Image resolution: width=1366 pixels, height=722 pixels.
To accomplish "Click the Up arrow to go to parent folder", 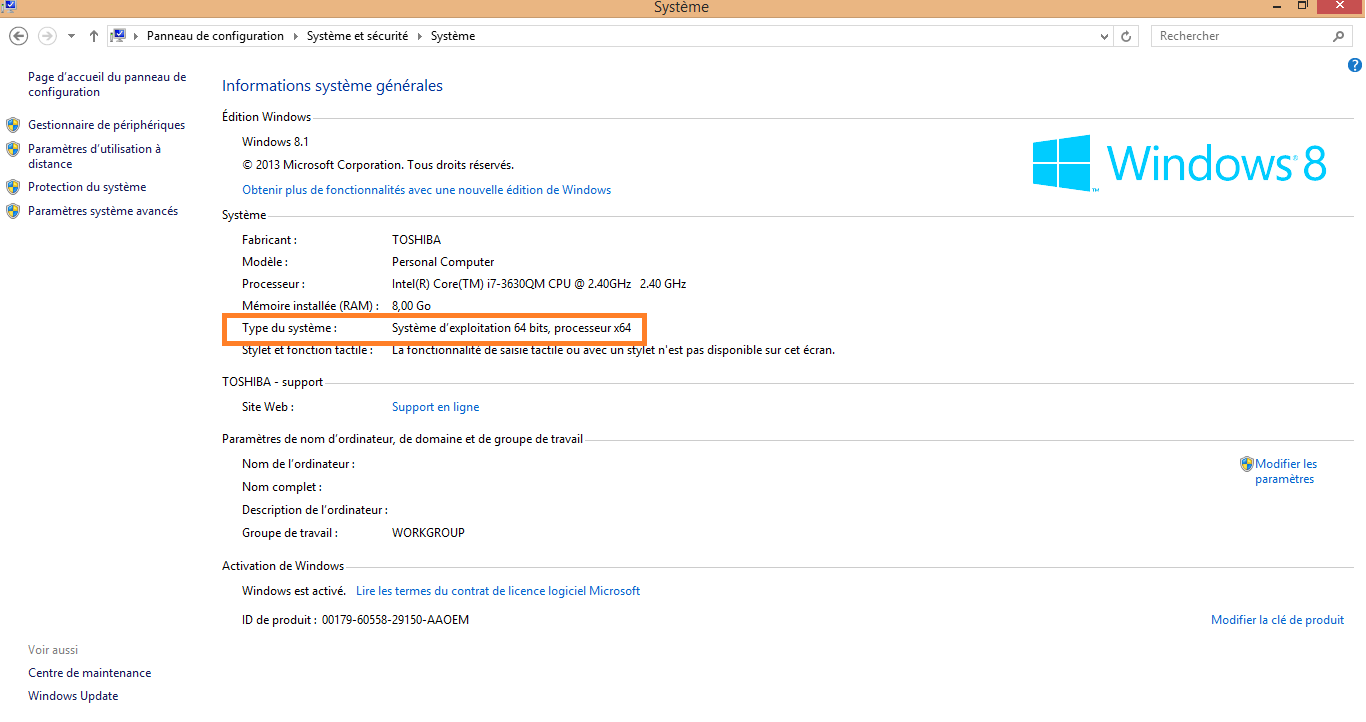I will point(94,36).
